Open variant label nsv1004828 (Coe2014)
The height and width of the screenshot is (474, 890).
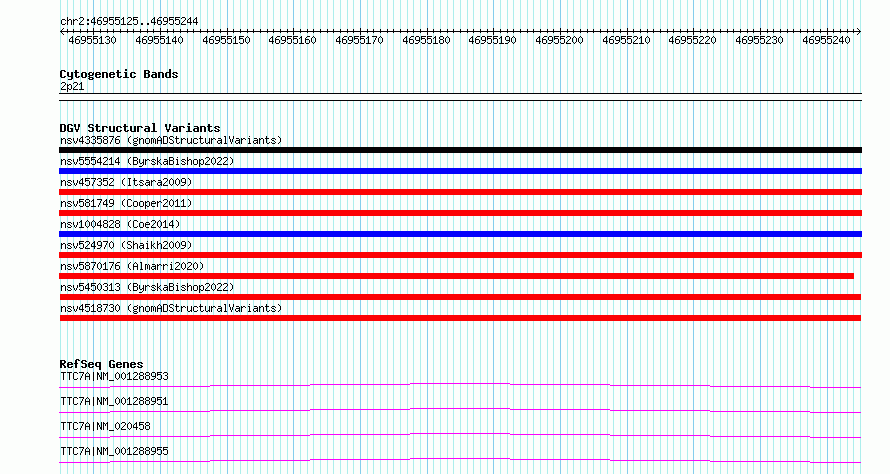(120, 224)
